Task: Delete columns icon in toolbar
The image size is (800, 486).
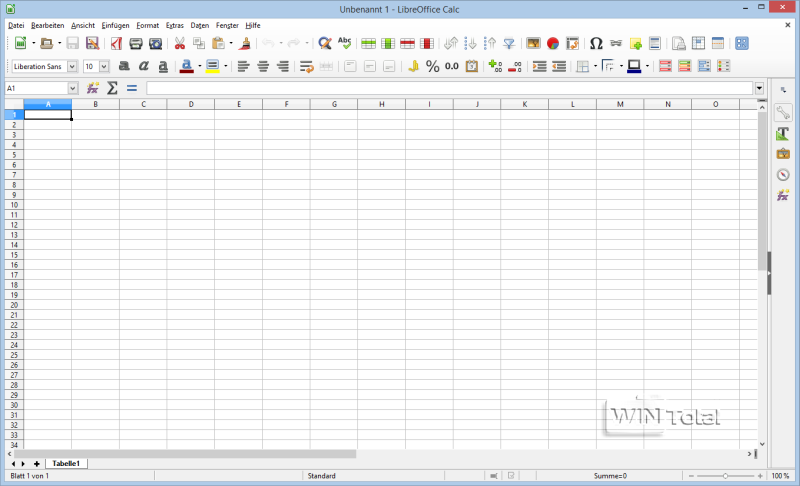Action: 427,43
